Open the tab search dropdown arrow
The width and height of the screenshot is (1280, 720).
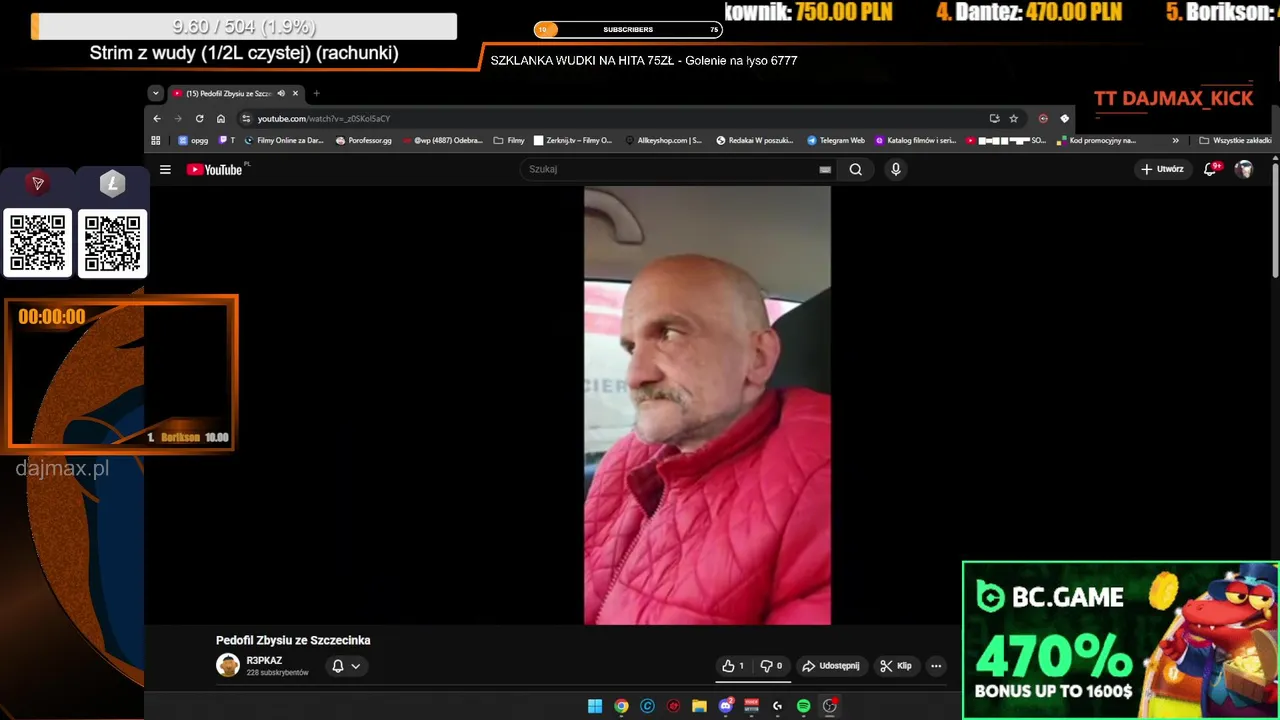coord(155,93)
